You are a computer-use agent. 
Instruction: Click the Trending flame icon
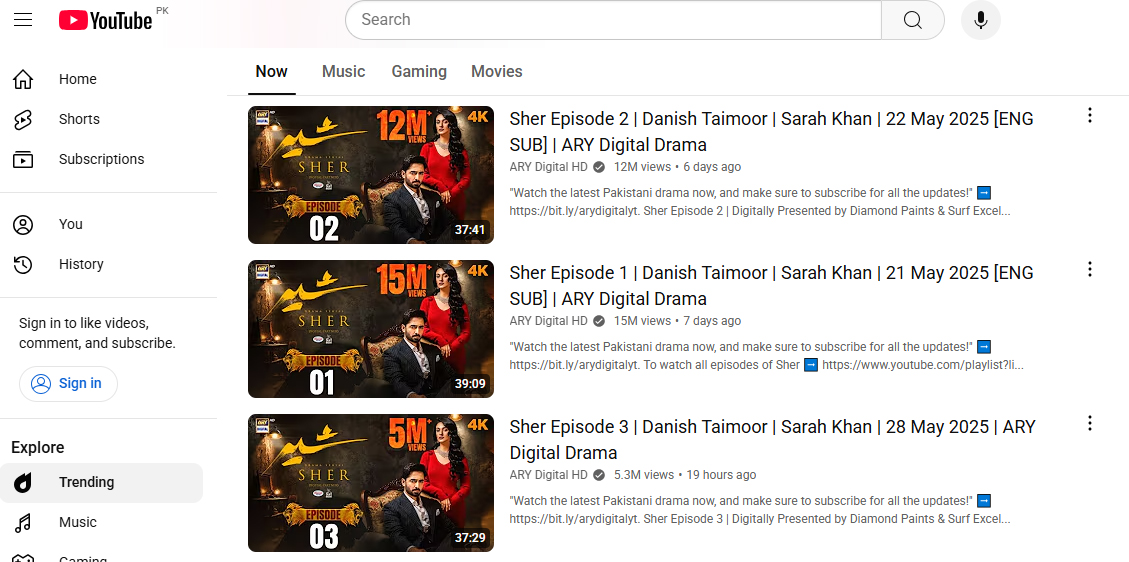pyautogui.click(x=23, y=482)
